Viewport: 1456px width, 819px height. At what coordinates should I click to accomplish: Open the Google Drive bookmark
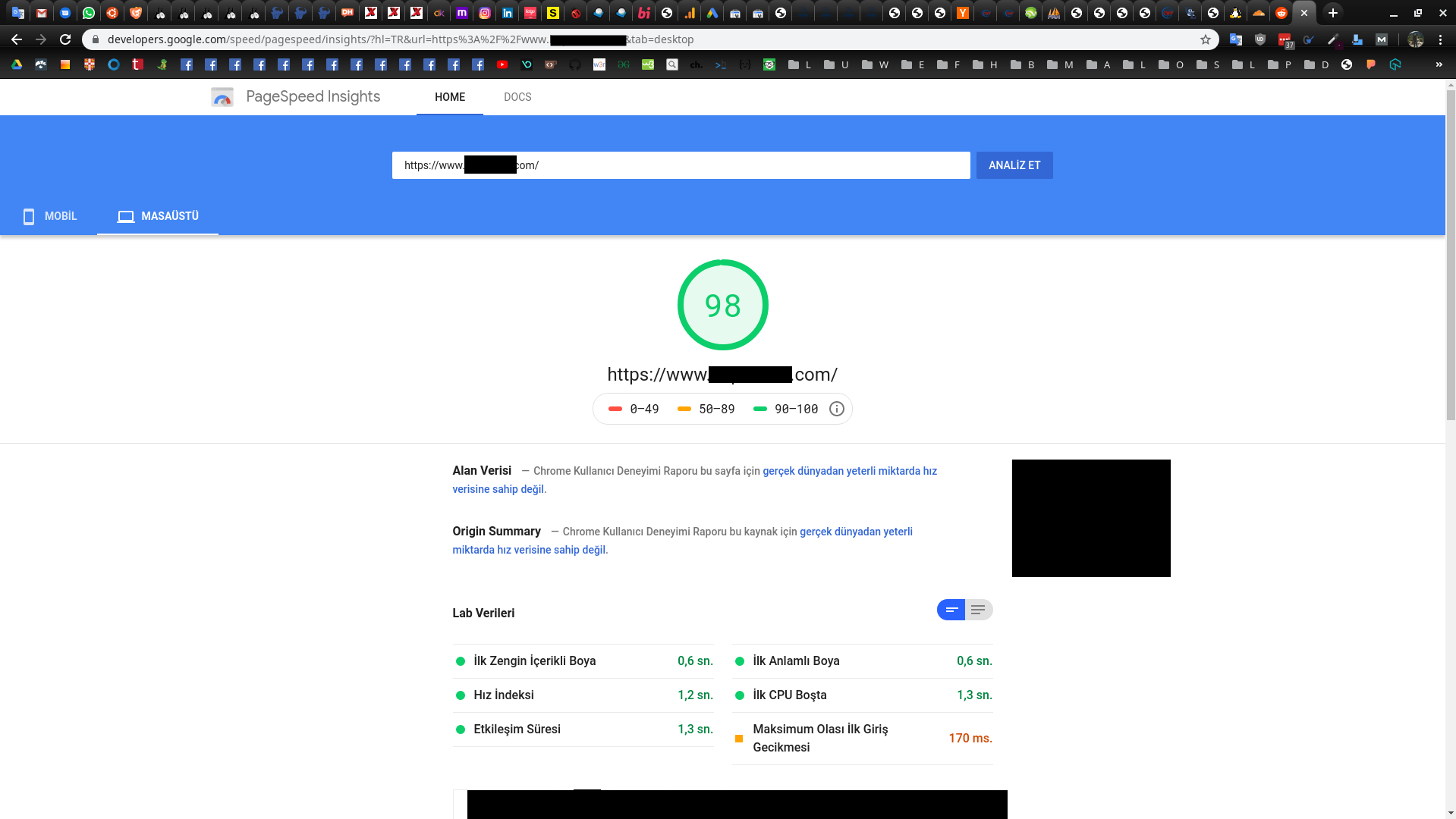[17, 65]
